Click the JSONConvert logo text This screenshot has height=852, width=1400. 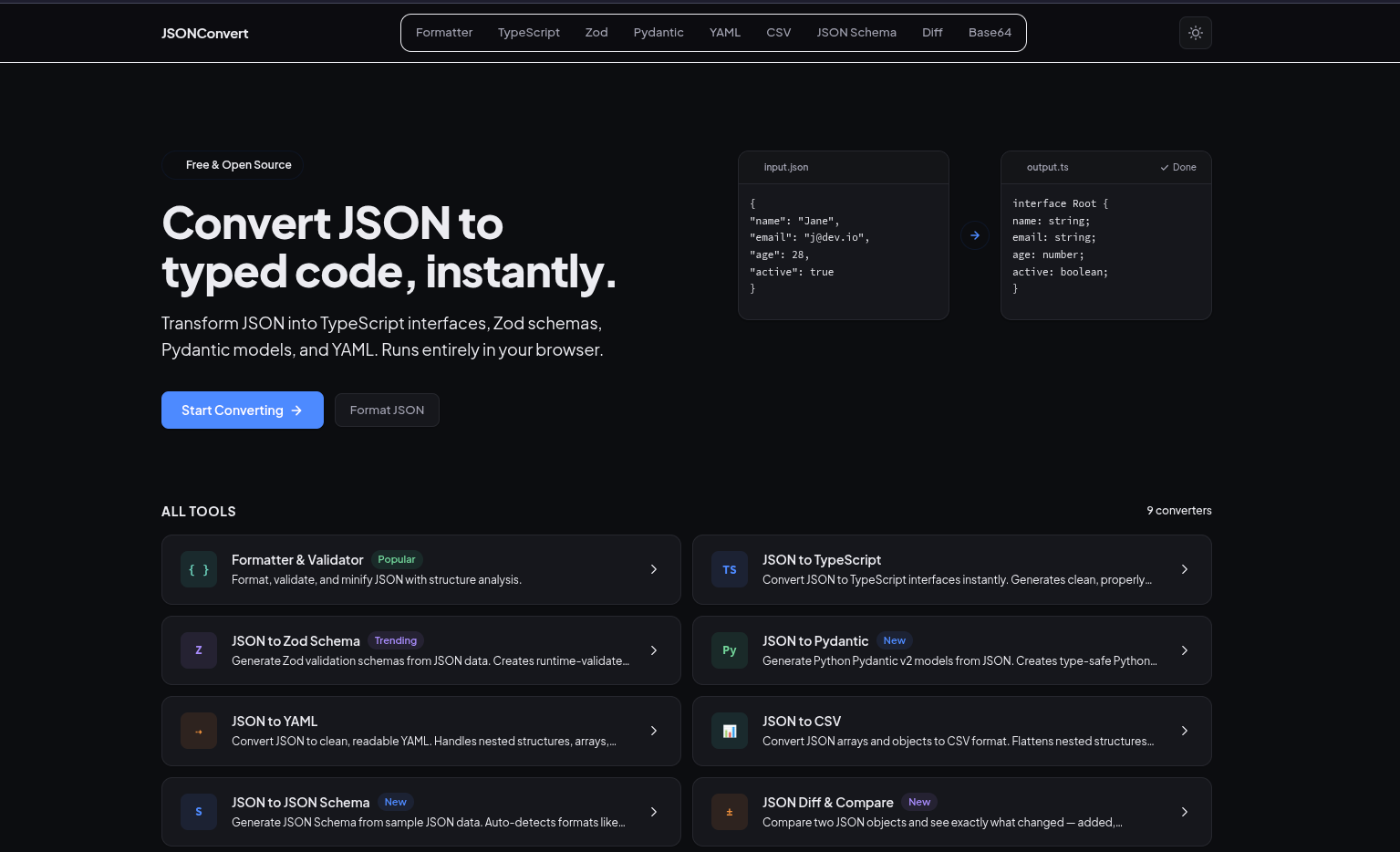(204, 33)
